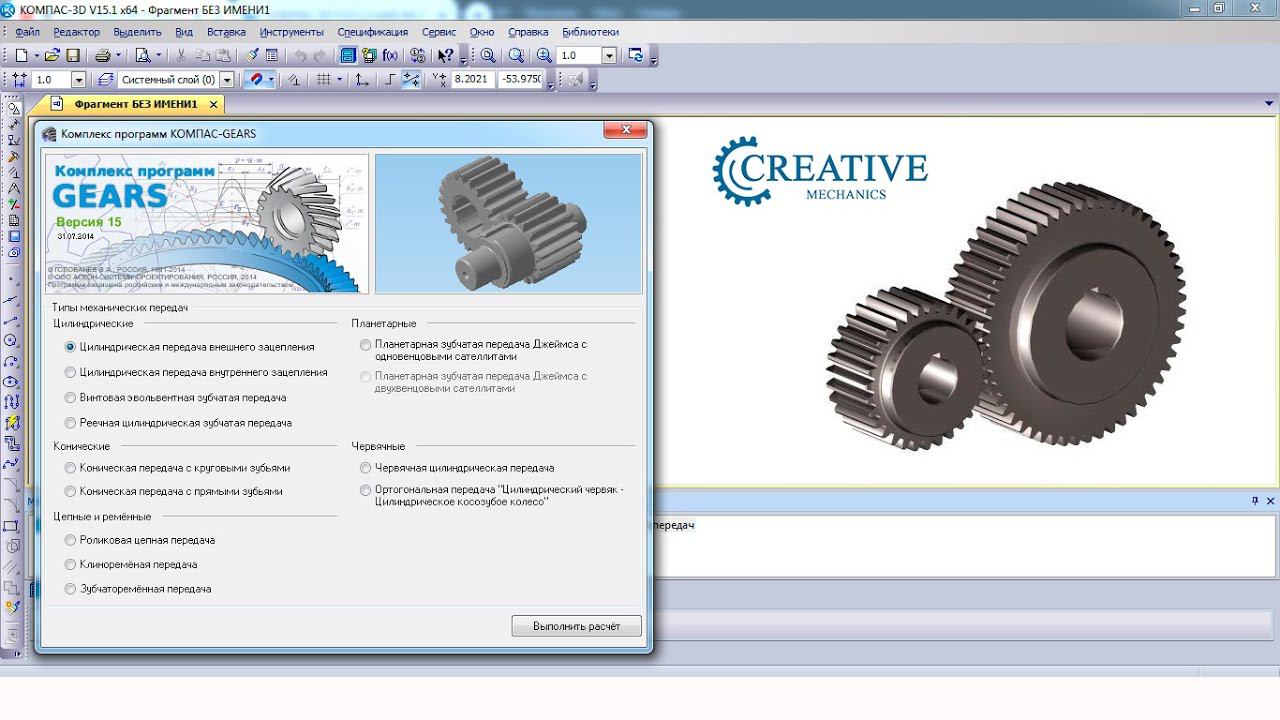The width and height of the screenshot is (1280, 720).
Task: Click the layers manager icon
Action: (105, 80)
